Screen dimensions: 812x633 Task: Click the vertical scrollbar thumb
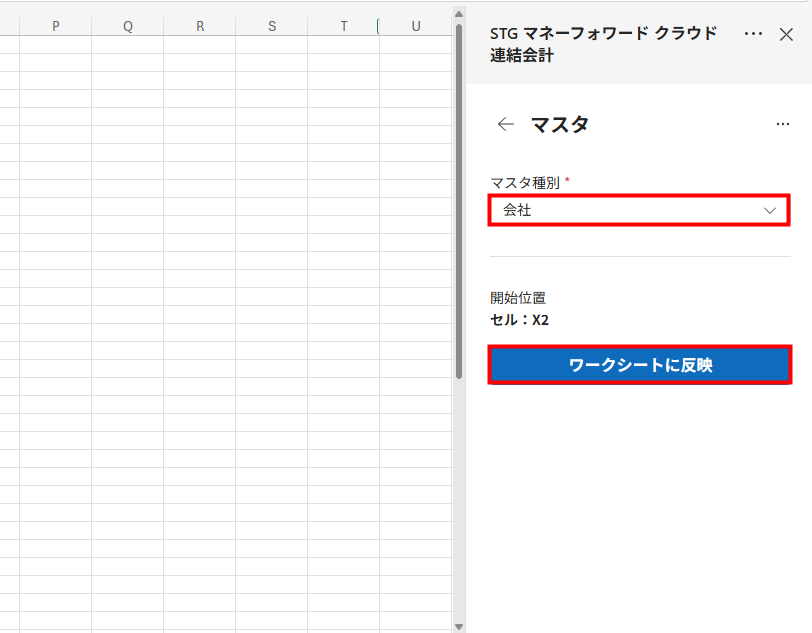(x=459, y=200)
